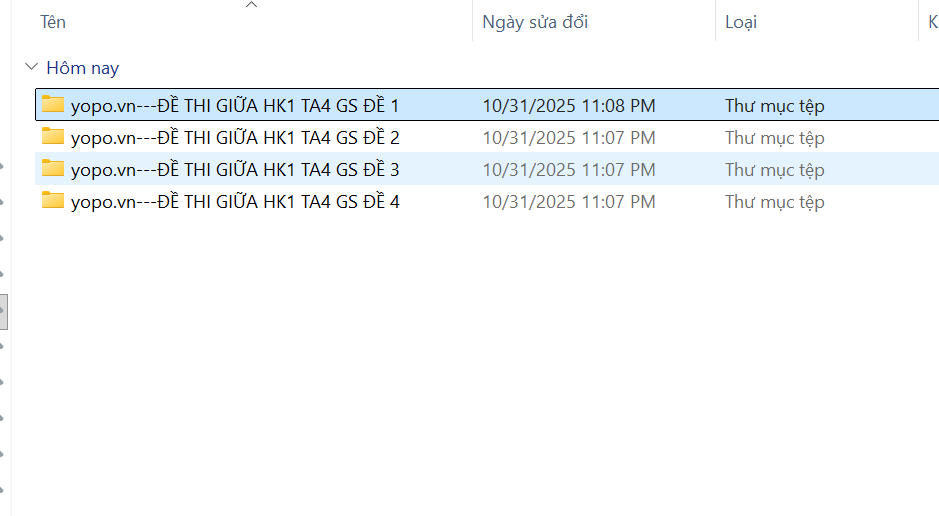Viewport: 939px width, 516px height.
Task: Sort by the Ngày sửa đổi column header
Action: pos(535,22)
